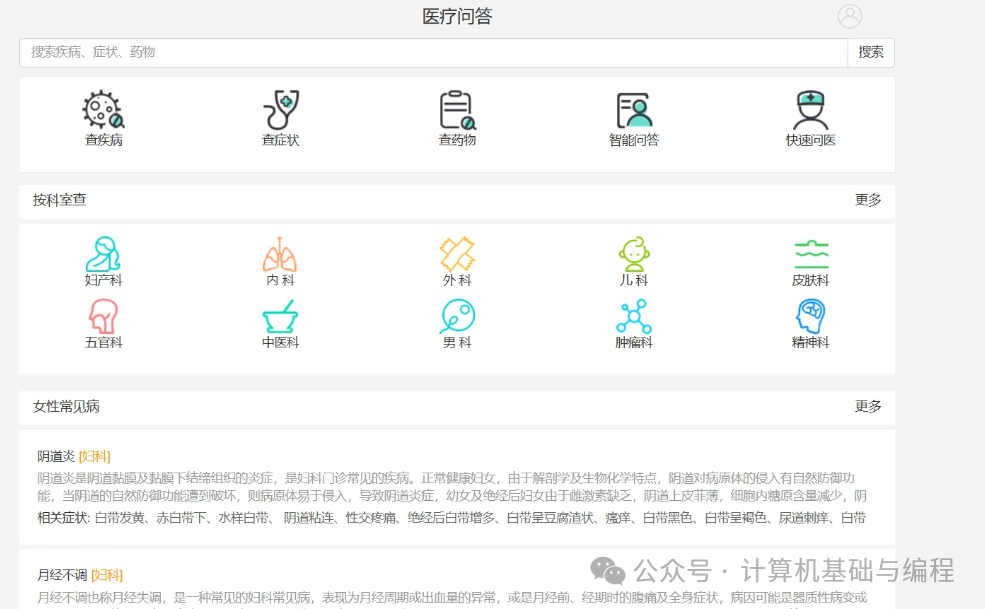This screenshot has height=609, width=985.
Task: Open the 阴道炎 disease entry title
Action: coord(56,456)
